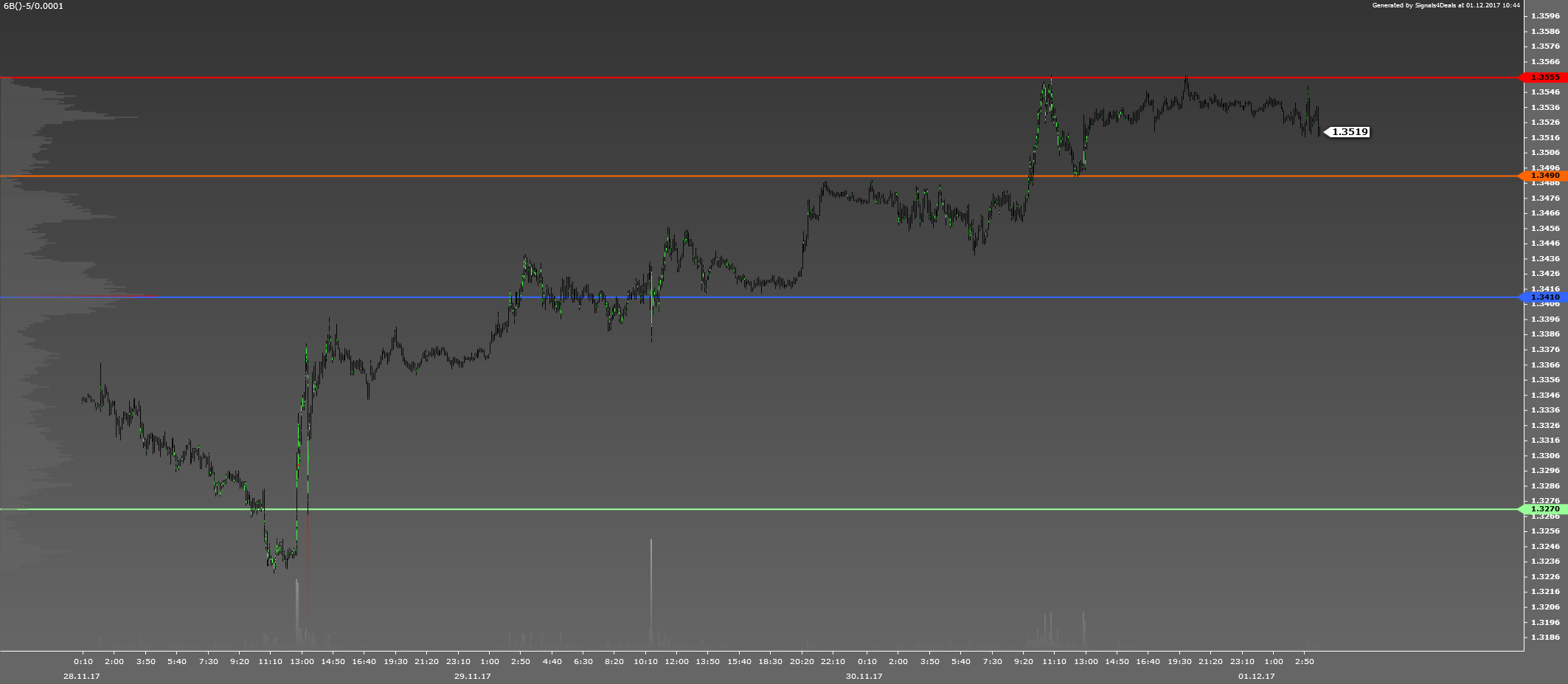Click the 1.3386 price axis label
1568x684 pixels.
1545,334
